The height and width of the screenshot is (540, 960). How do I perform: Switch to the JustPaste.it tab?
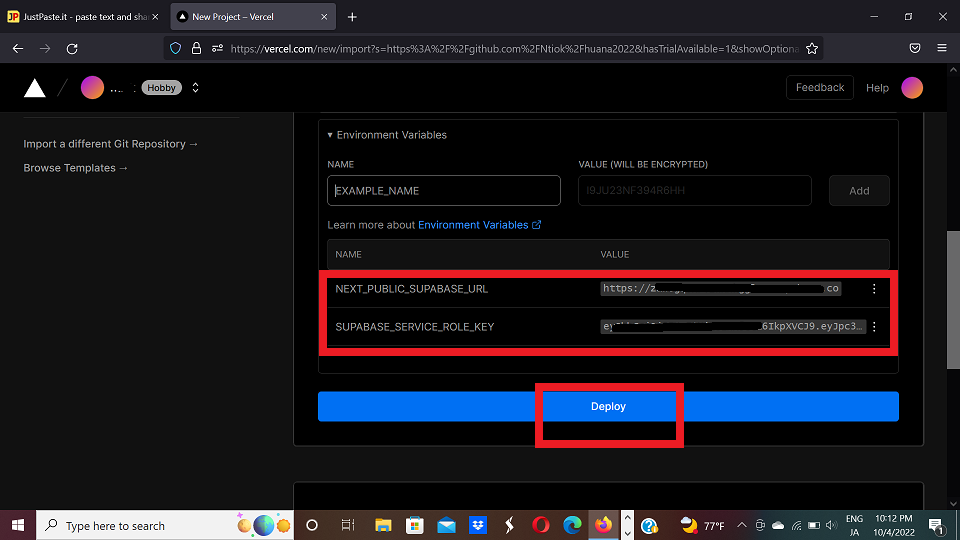click(x=84, y=17)
